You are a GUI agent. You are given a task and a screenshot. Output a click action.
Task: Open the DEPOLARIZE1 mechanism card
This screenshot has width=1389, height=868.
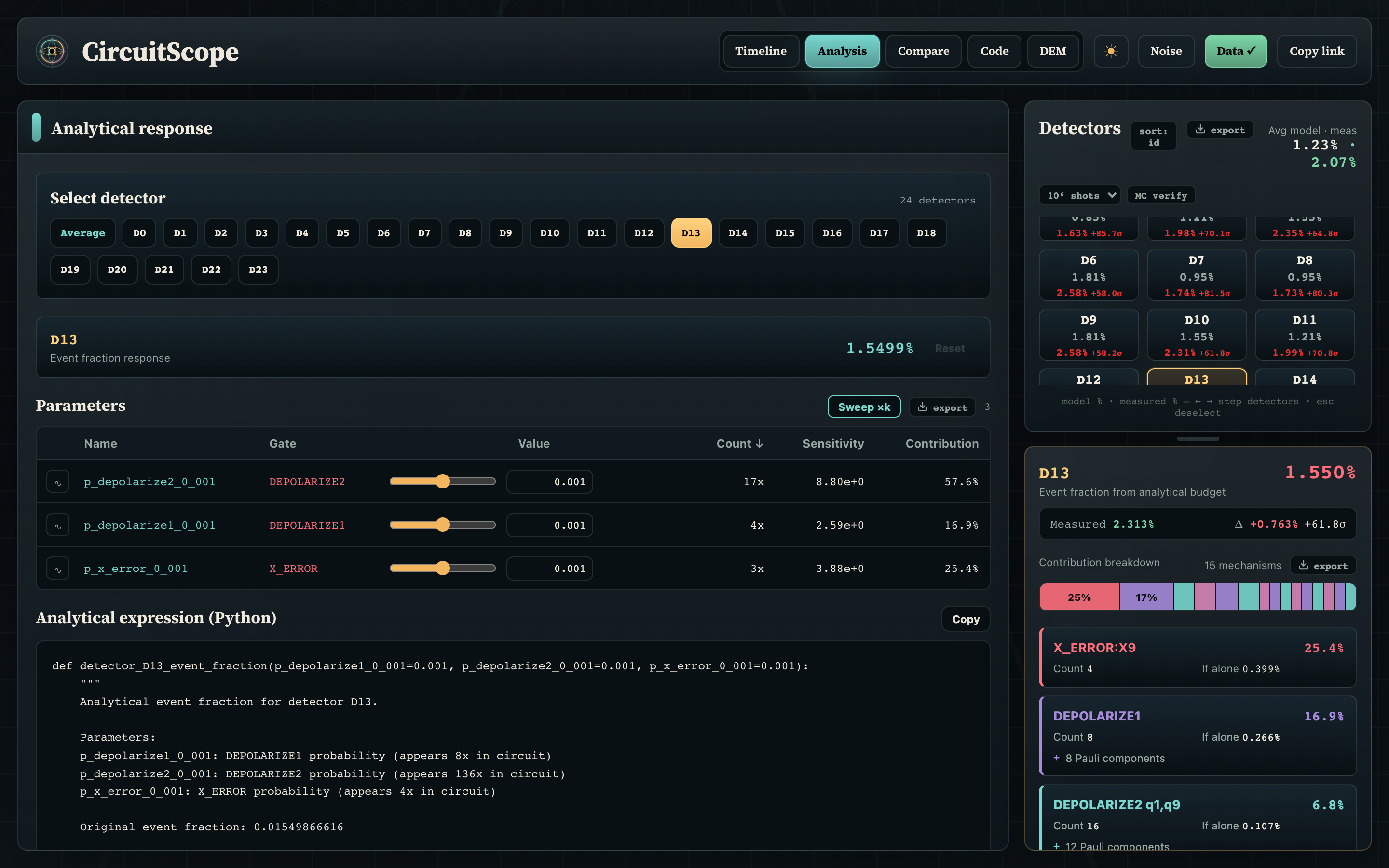(x=1198, y=736)
